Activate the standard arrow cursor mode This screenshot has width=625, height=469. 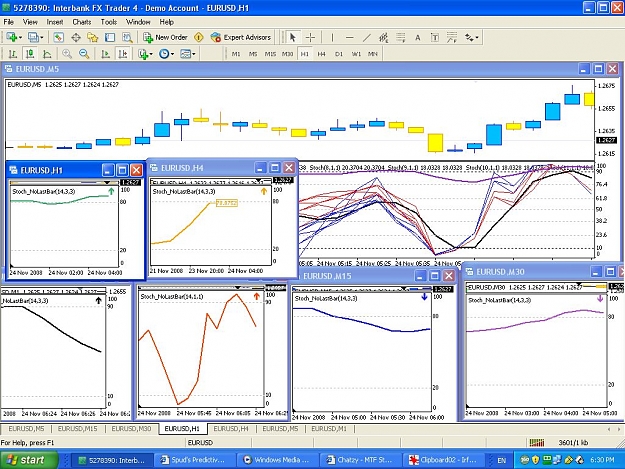(x=293, y=37)
